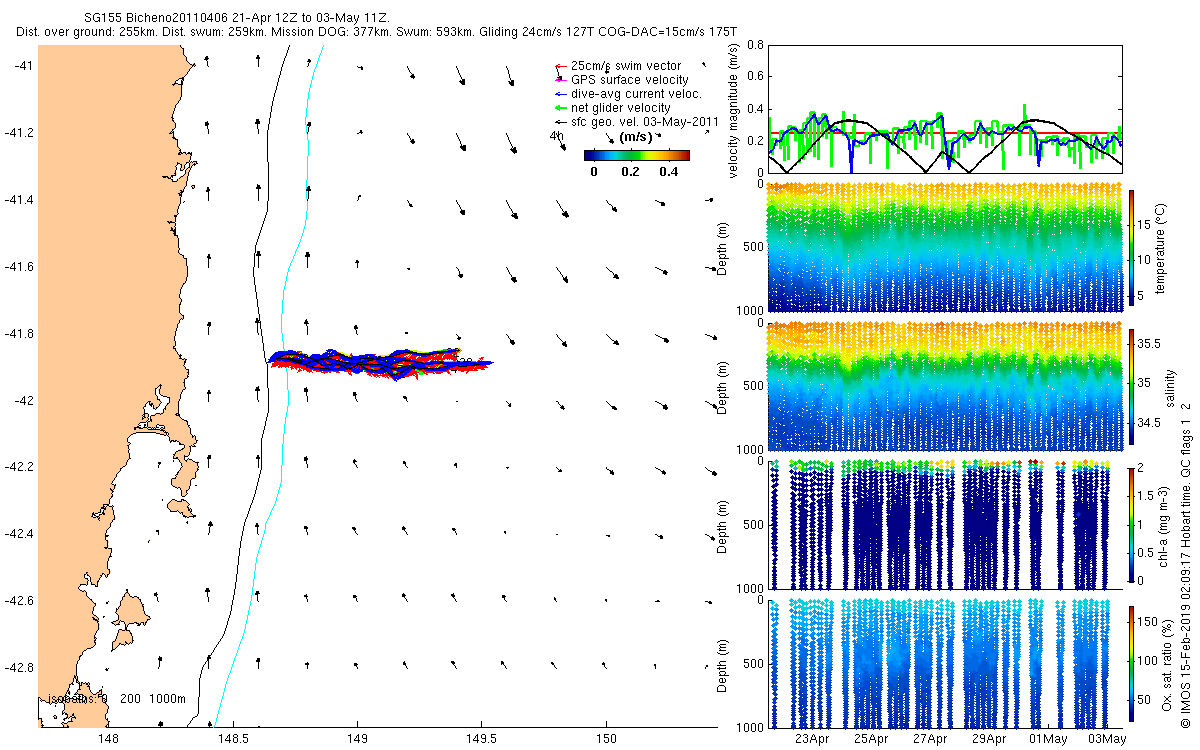
Task: Click the '148' longitude tick label
Action: pos(109,739)
